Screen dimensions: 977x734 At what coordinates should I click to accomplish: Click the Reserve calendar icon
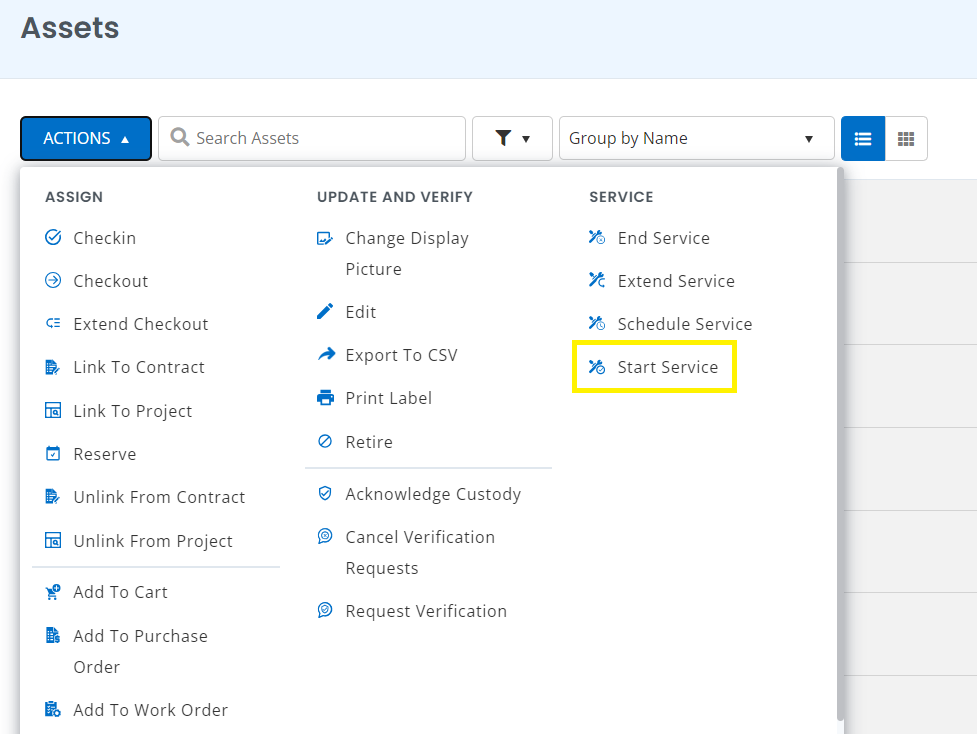click(53, 454)
